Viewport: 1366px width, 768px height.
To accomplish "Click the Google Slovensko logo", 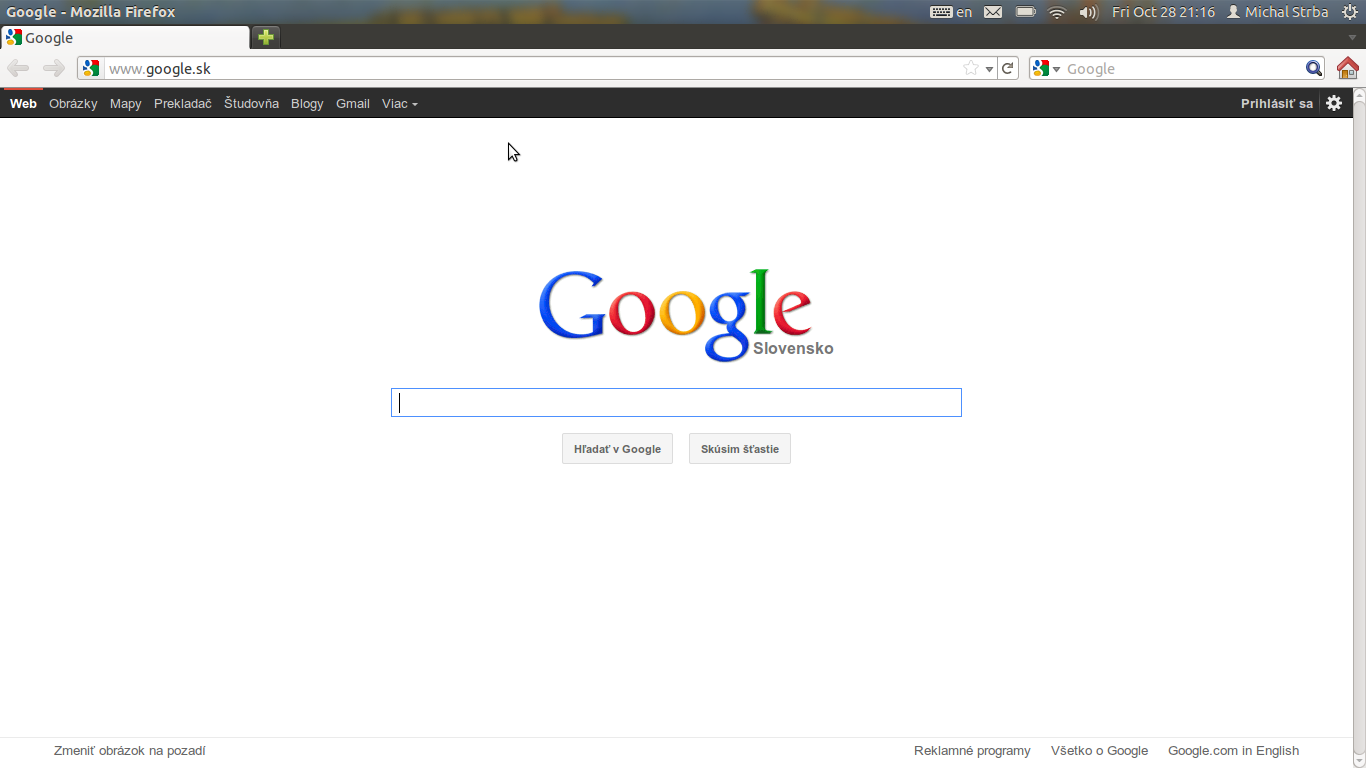I will [x=686, y=315].
